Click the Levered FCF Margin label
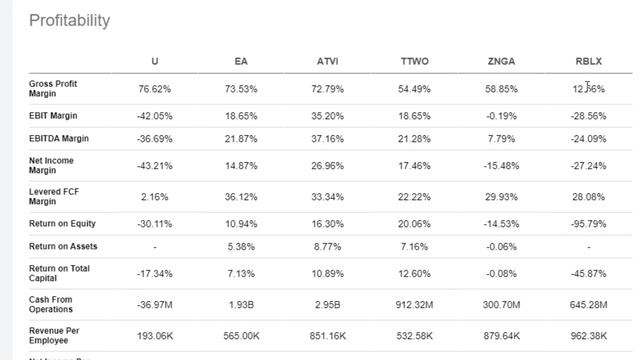The height and width of the screenshot is (360, 640). point(54,196)
